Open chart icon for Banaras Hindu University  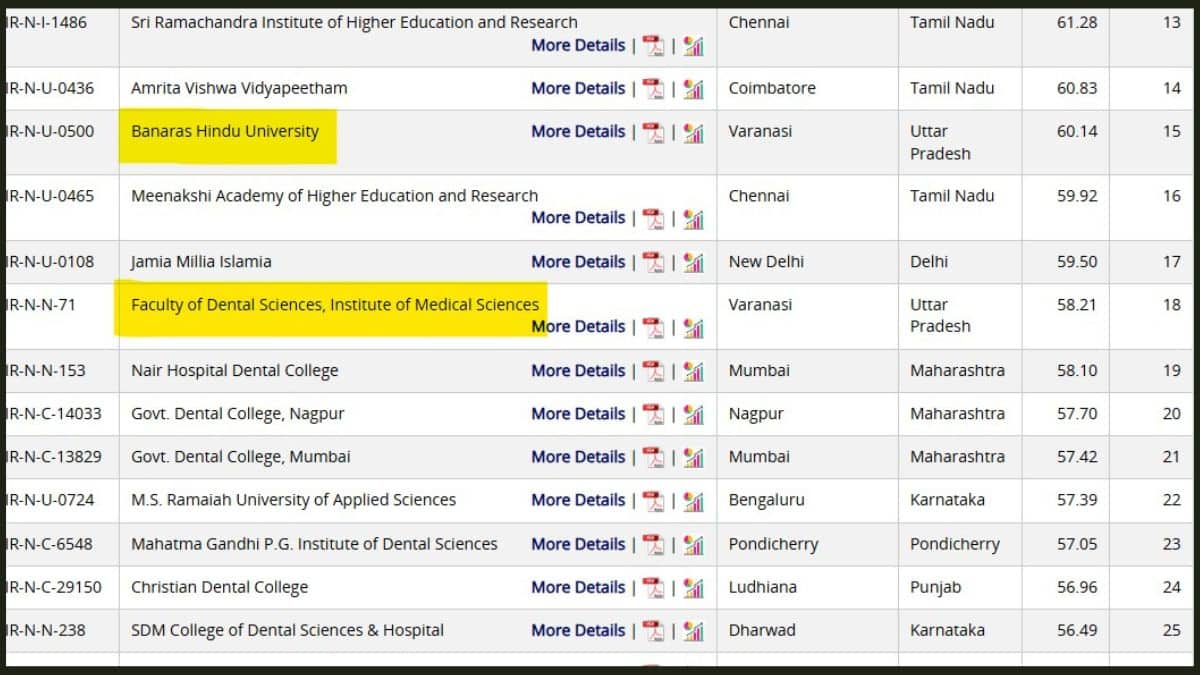pos(693,132)
